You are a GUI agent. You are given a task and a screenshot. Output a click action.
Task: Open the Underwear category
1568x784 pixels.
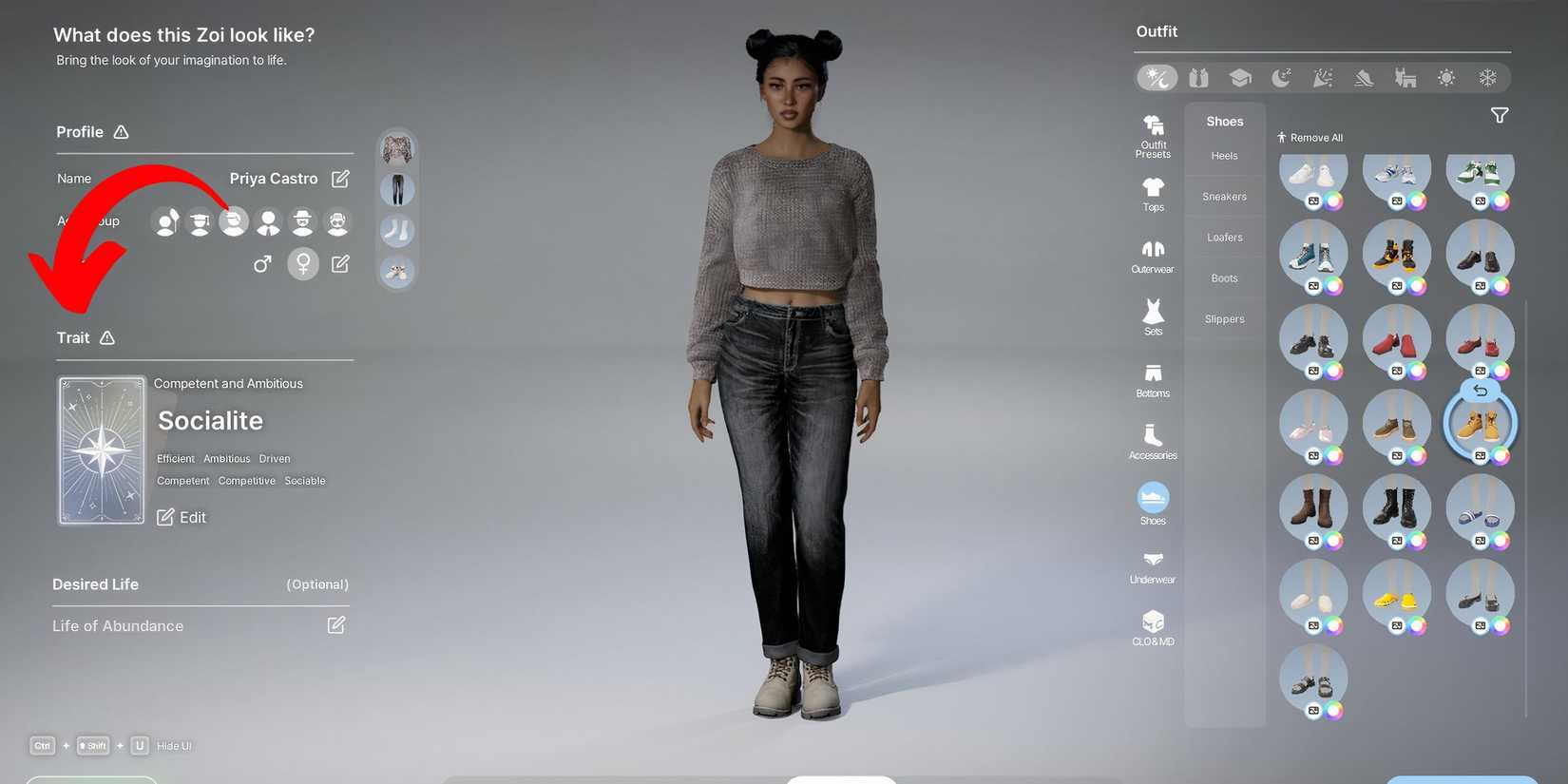point(1153,566)
